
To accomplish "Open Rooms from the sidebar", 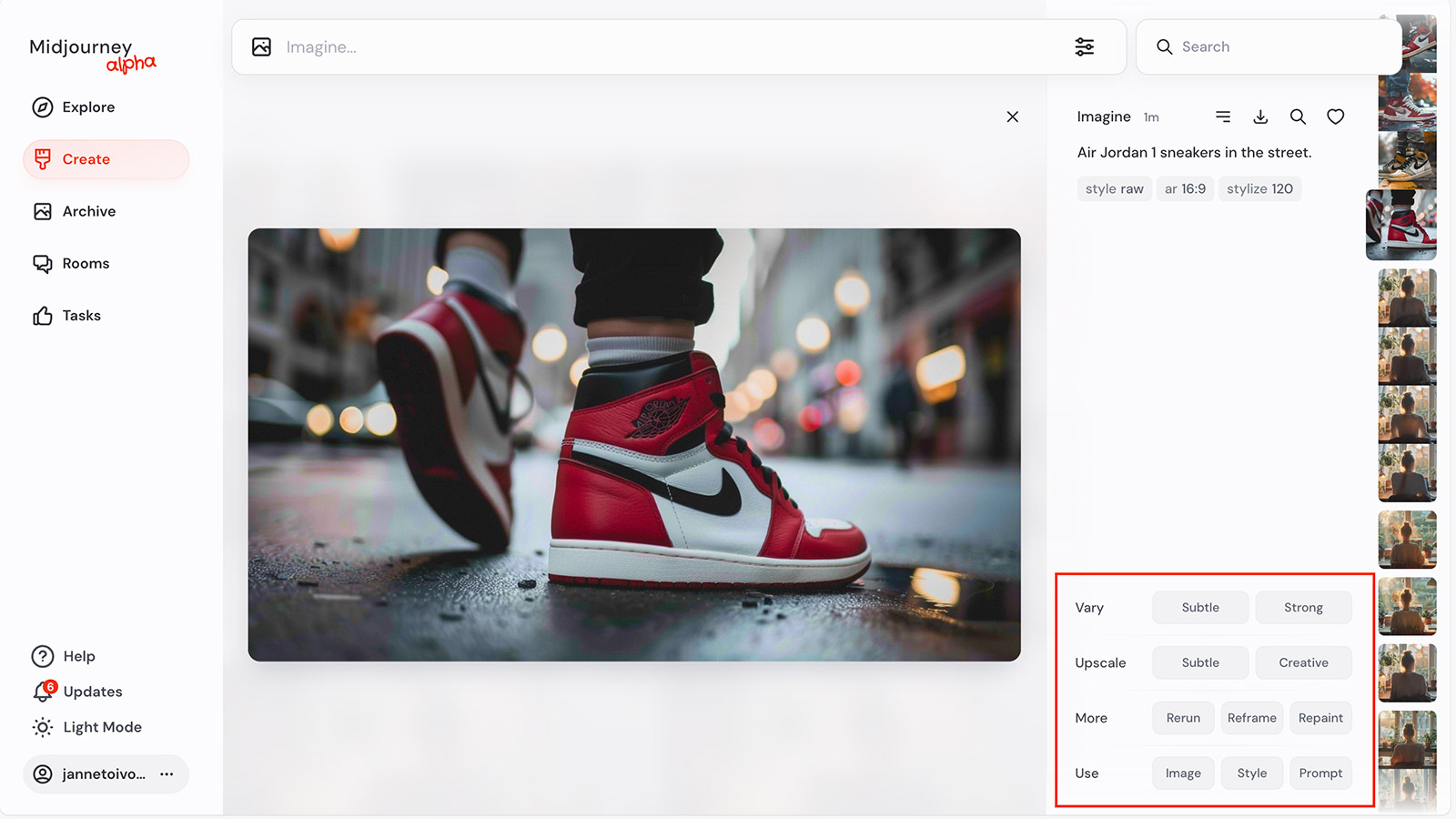I will (x=86, y=264).
